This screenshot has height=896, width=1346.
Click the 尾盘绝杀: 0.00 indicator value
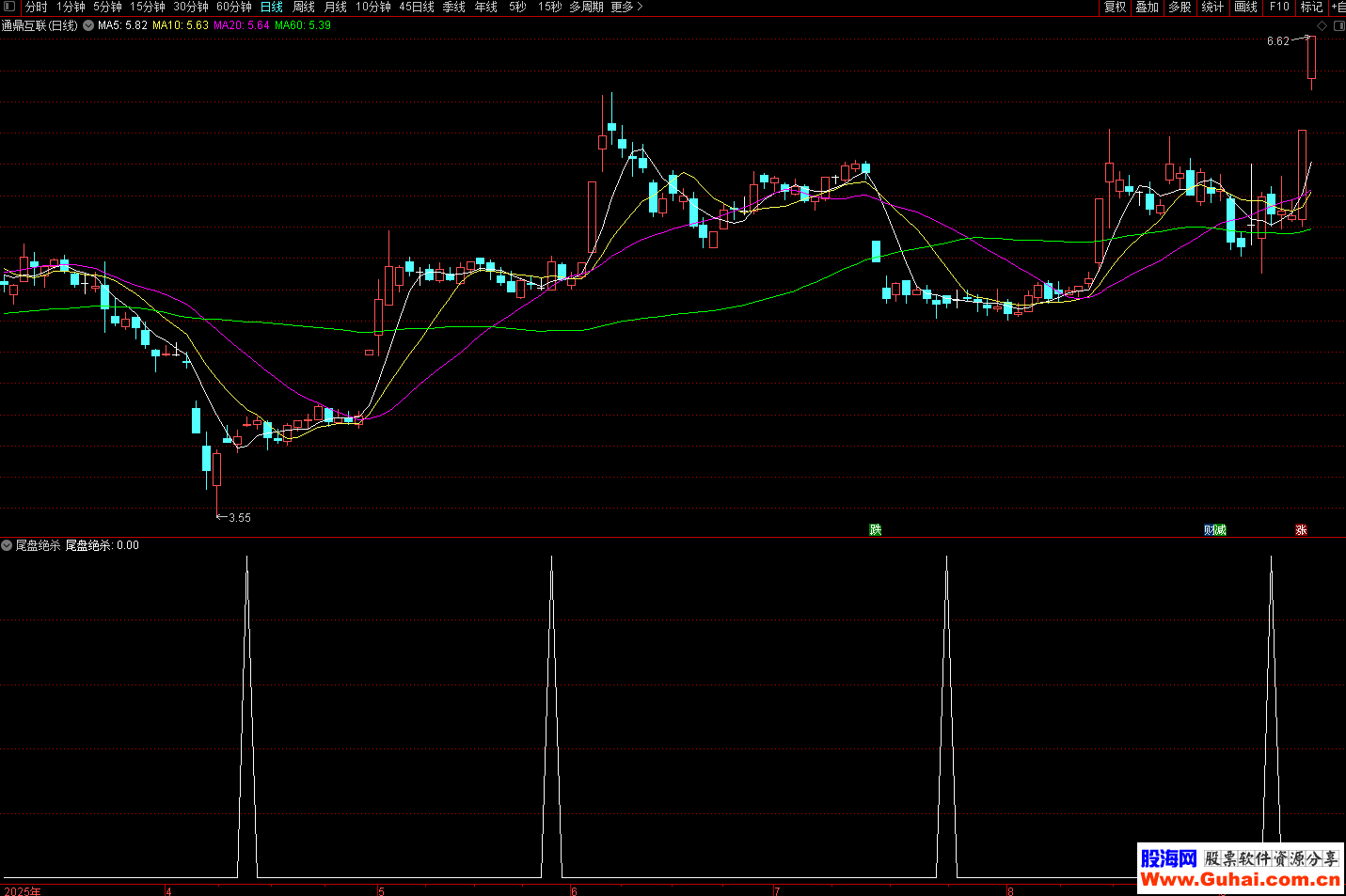point(102,545)
